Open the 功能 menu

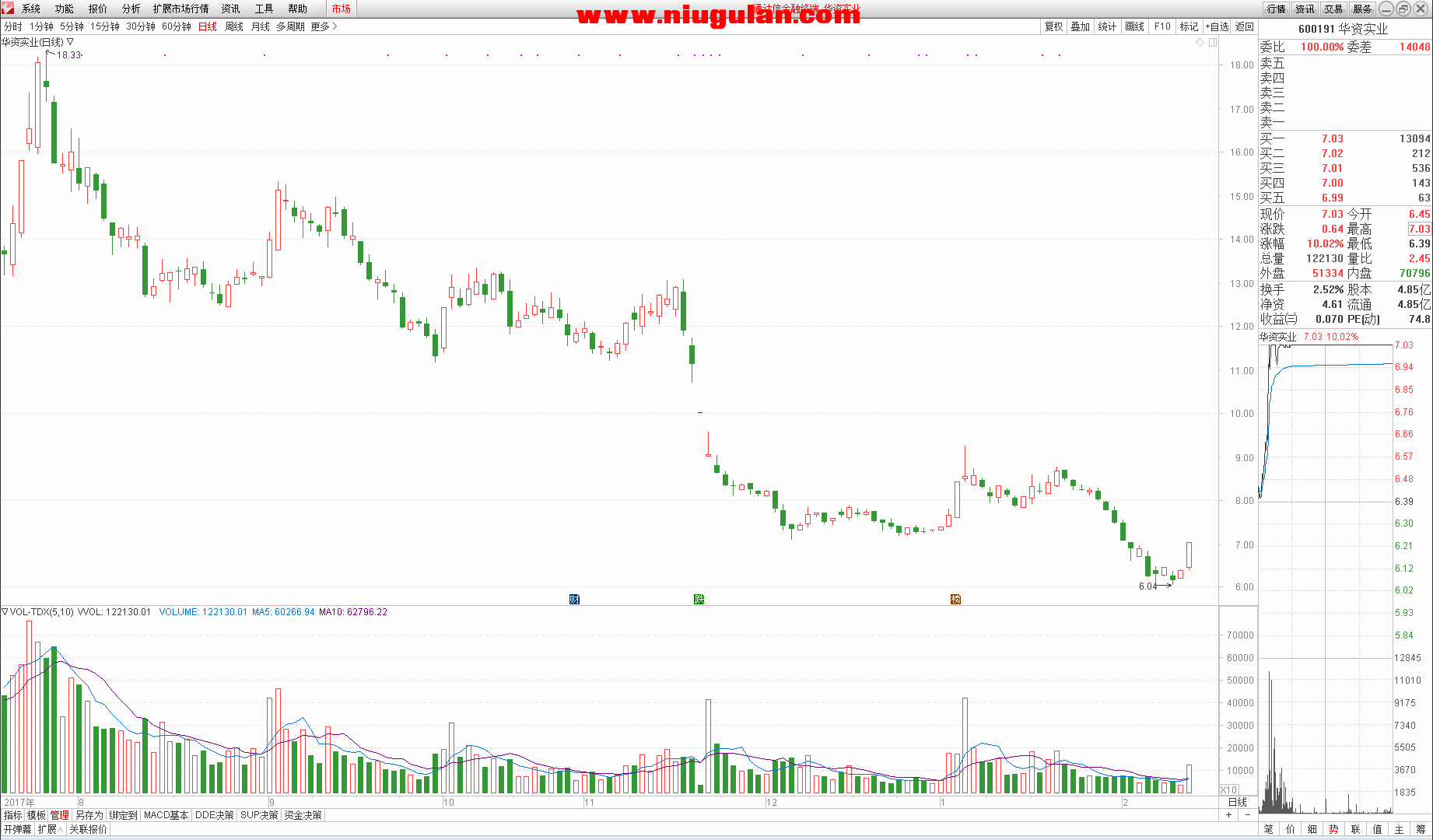coord(65,9)
